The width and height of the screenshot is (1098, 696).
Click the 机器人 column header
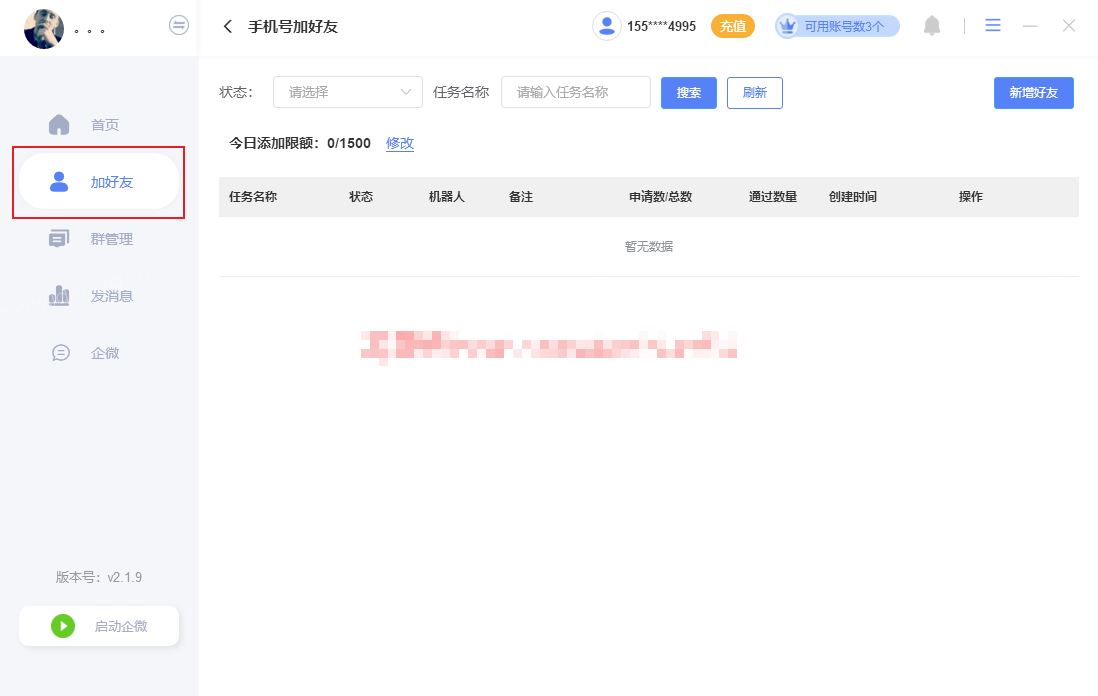pos(447,197)
